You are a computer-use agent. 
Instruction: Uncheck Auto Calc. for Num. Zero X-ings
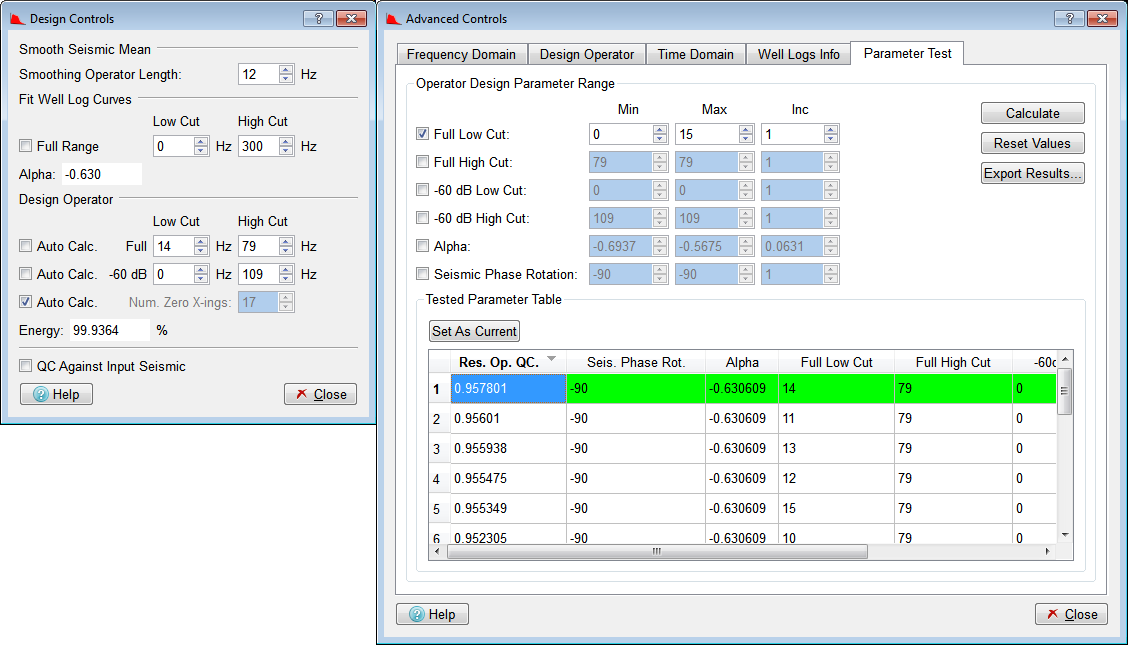[x=26, y=302]
